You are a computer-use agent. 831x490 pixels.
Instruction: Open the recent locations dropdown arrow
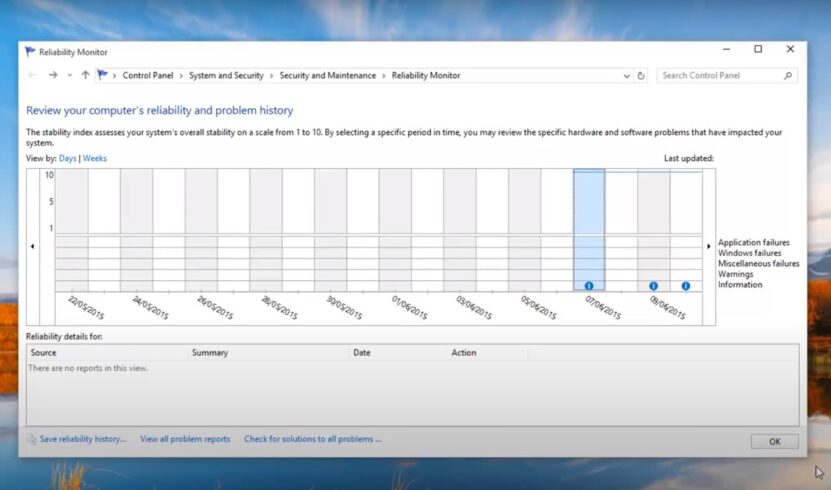[69, 76]
